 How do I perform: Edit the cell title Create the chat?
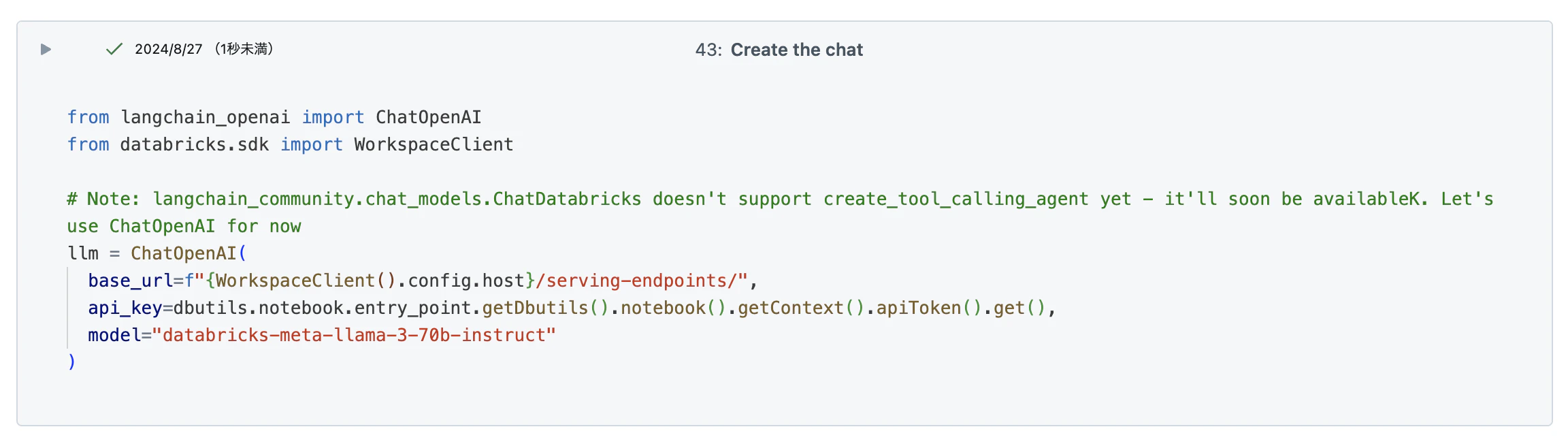tap(796, 50)
